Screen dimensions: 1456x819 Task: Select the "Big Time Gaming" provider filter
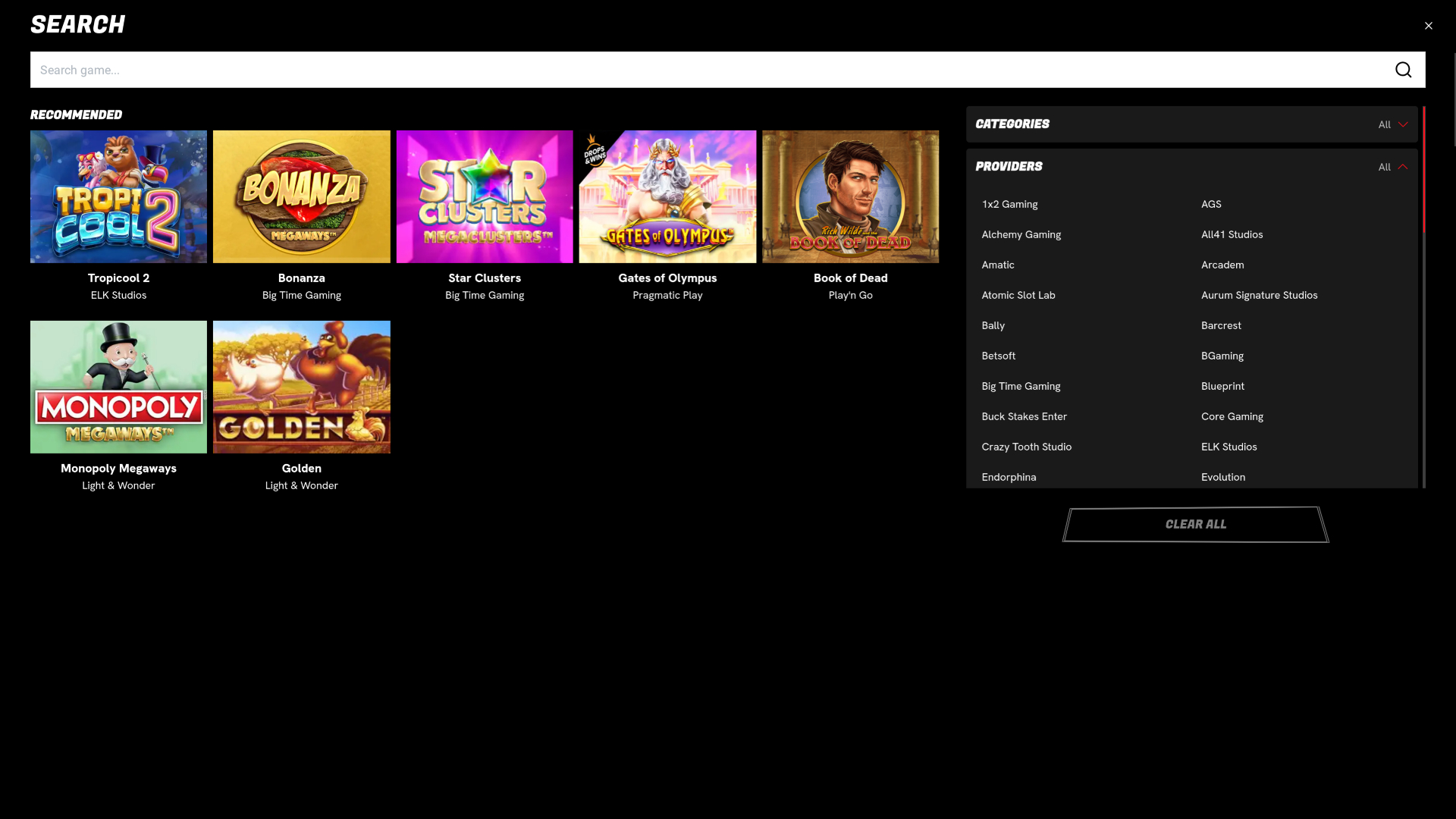[x=1021, y=386]
